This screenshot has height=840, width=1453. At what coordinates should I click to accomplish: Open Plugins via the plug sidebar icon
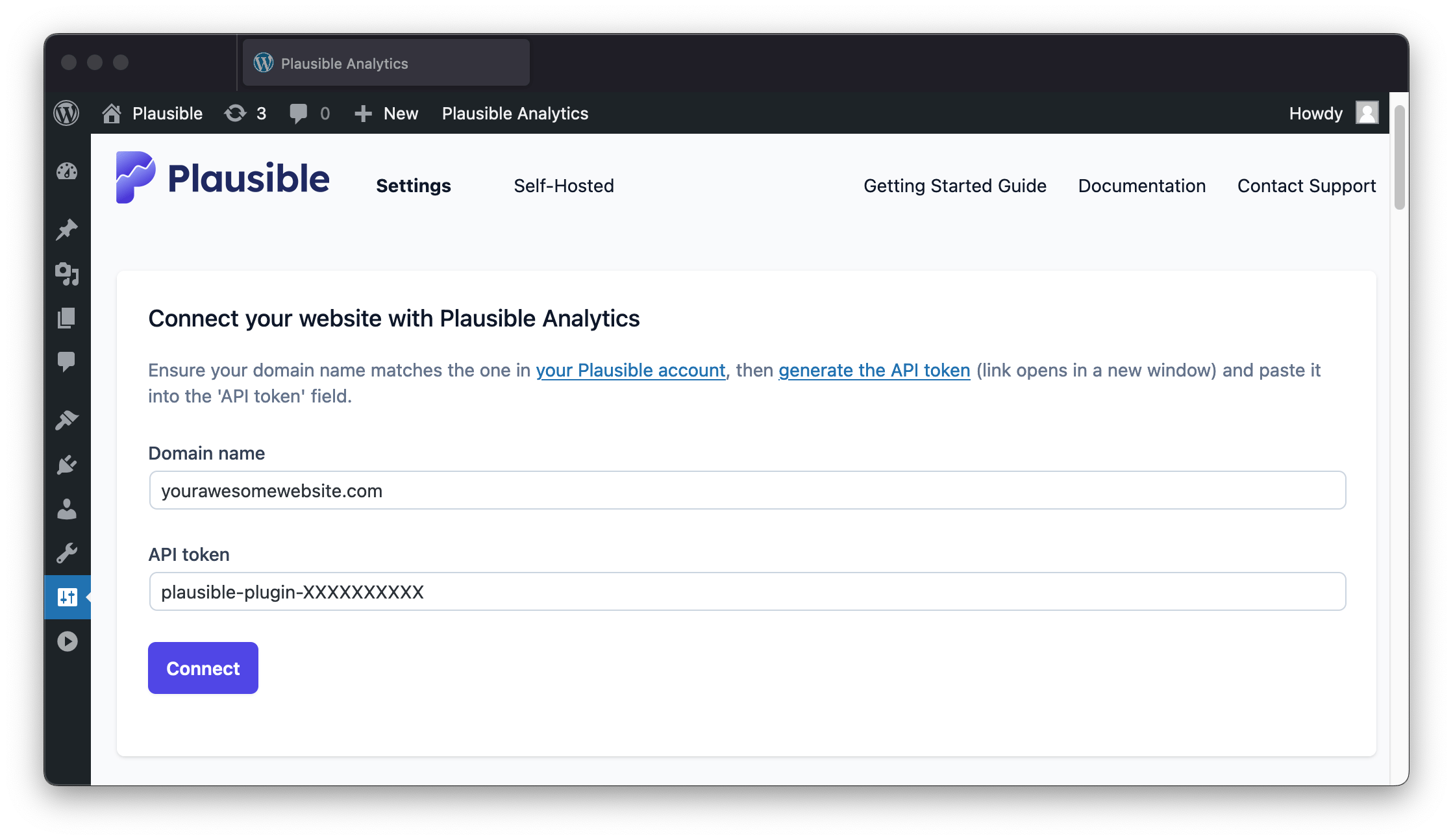[67, 465]
